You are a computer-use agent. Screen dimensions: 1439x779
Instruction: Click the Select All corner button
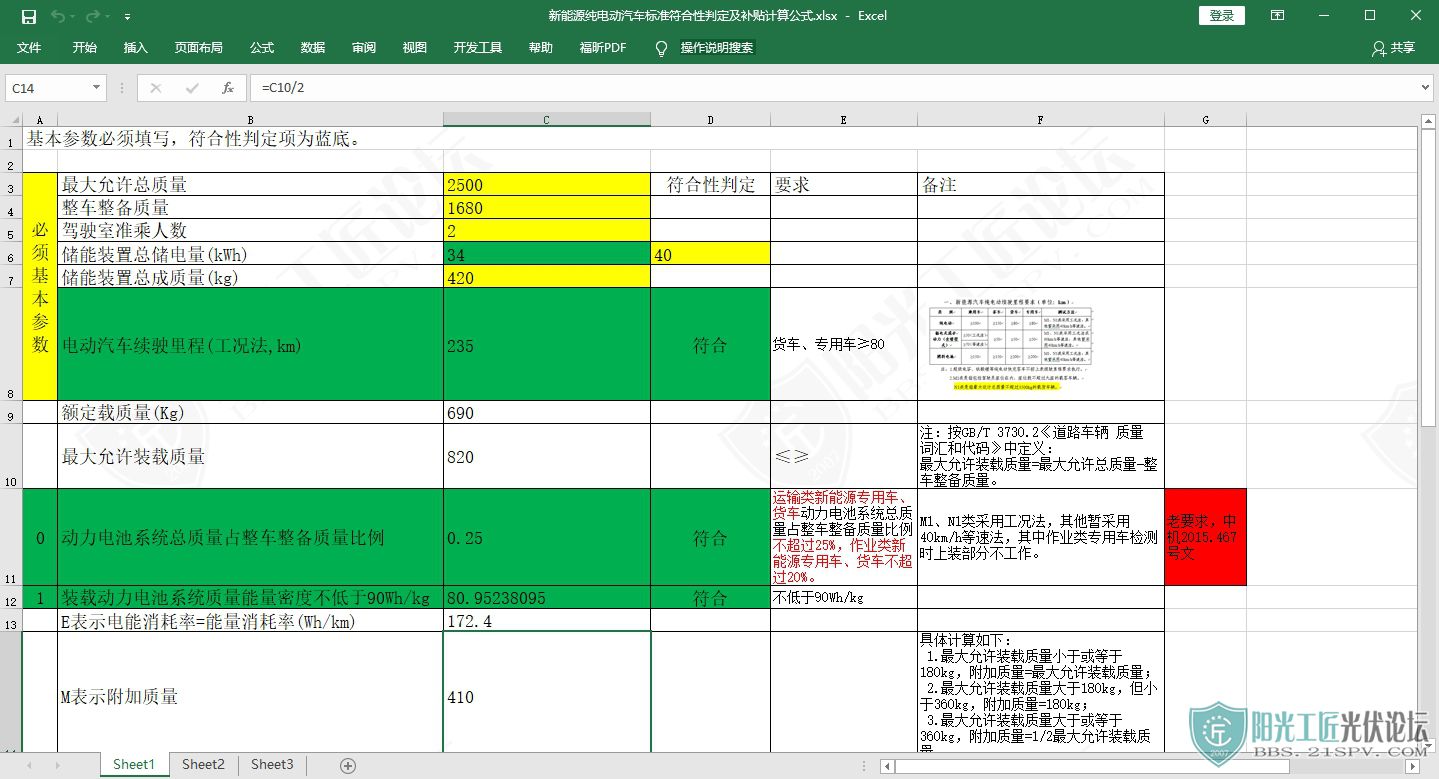coord(11,119)
